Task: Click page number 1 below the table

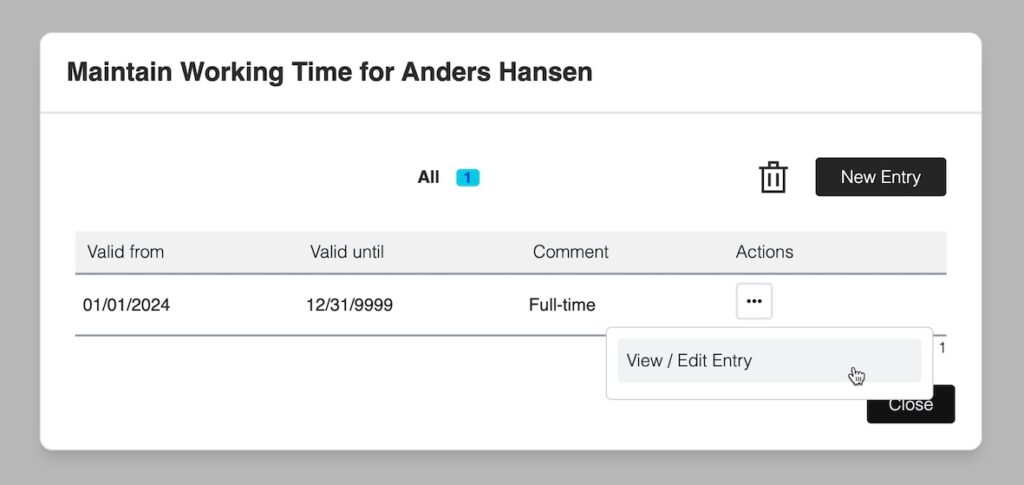Action: pyautogui.click(x=942, y=348)
